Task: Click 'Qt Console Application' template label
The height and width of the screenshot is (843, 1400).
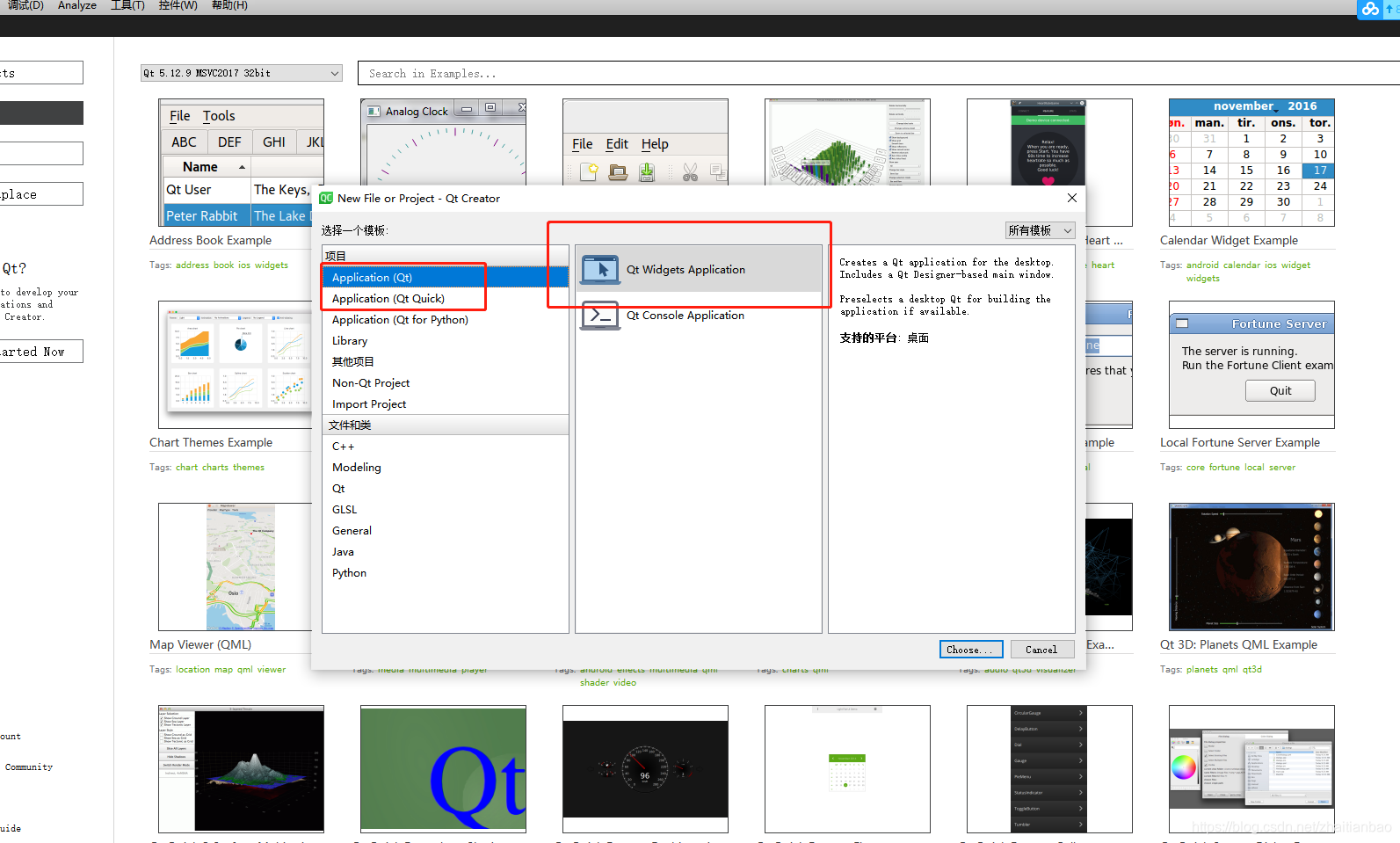Action: 685,316
